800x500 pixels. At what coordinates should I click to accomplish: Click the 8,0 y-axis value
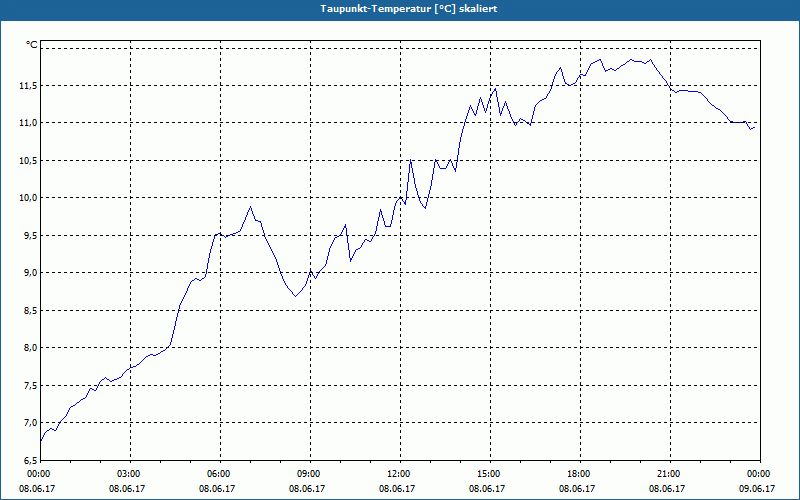pyautogui.click(x=30, y=348)
